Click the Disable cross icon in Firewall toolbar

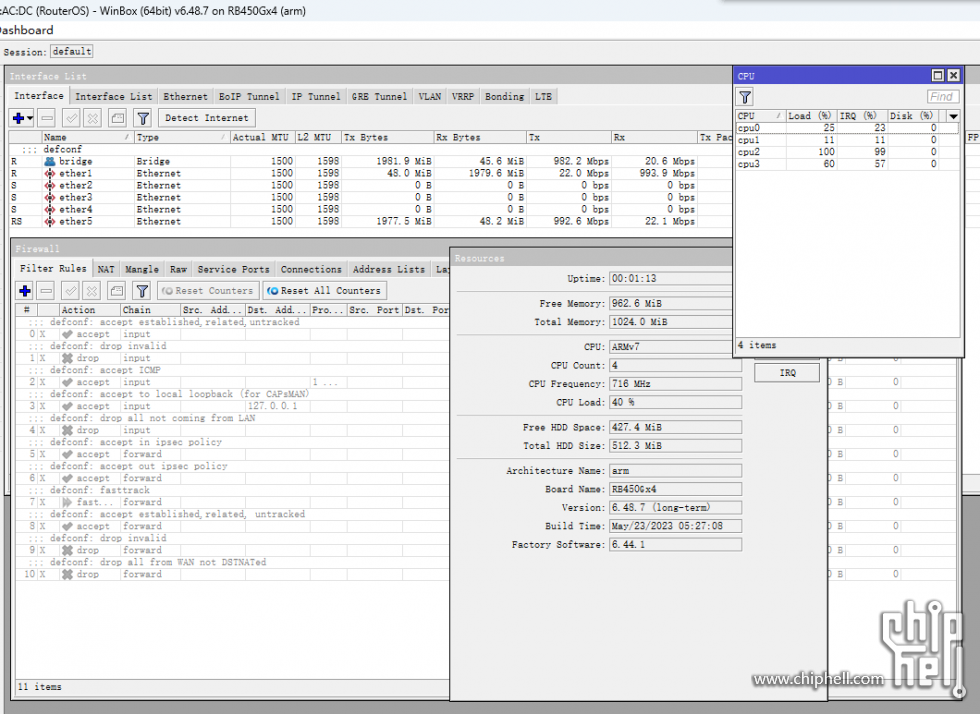(x=92, y=291)
